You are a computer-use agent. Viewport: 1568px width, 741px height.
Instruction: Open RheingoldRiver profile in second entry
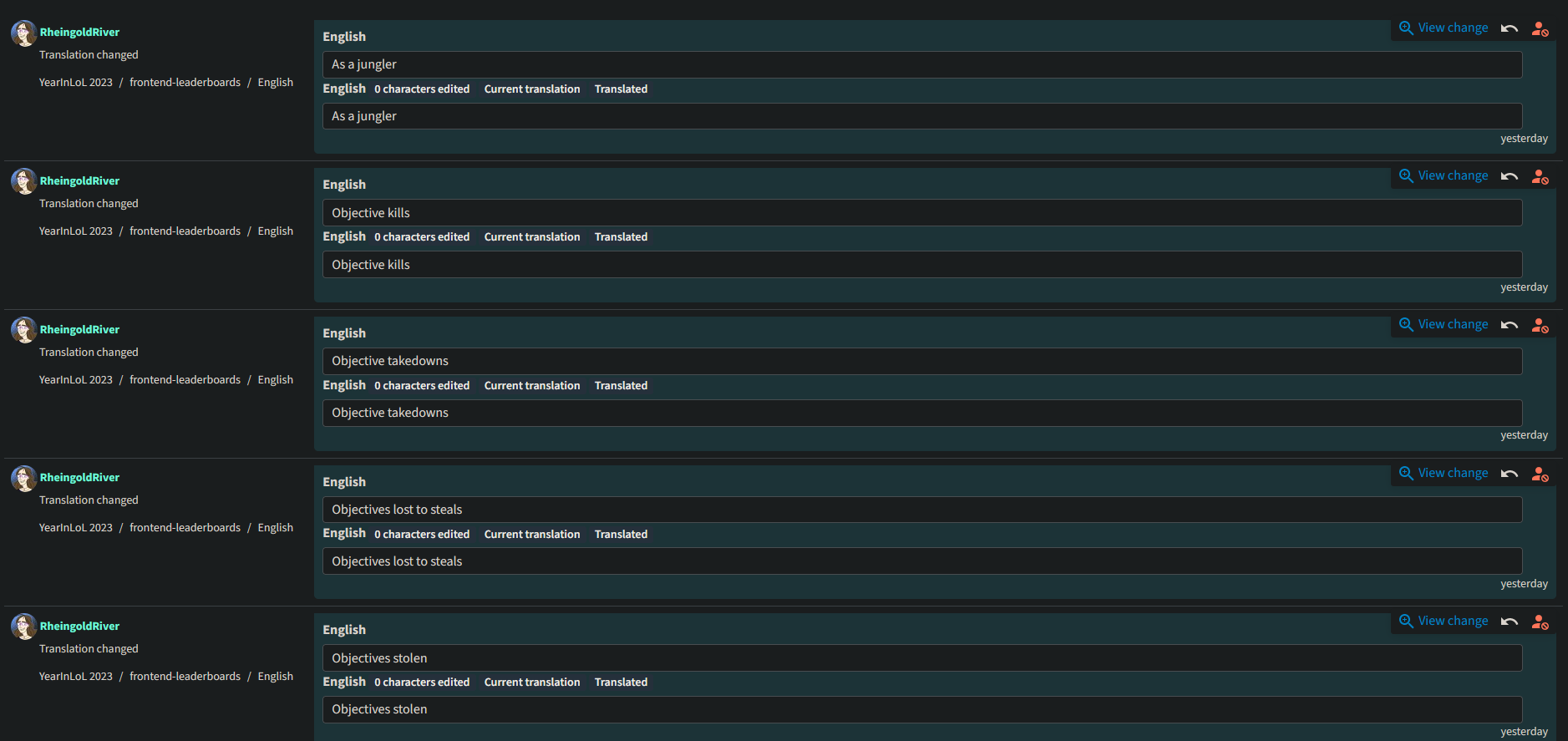coord(79,180)
